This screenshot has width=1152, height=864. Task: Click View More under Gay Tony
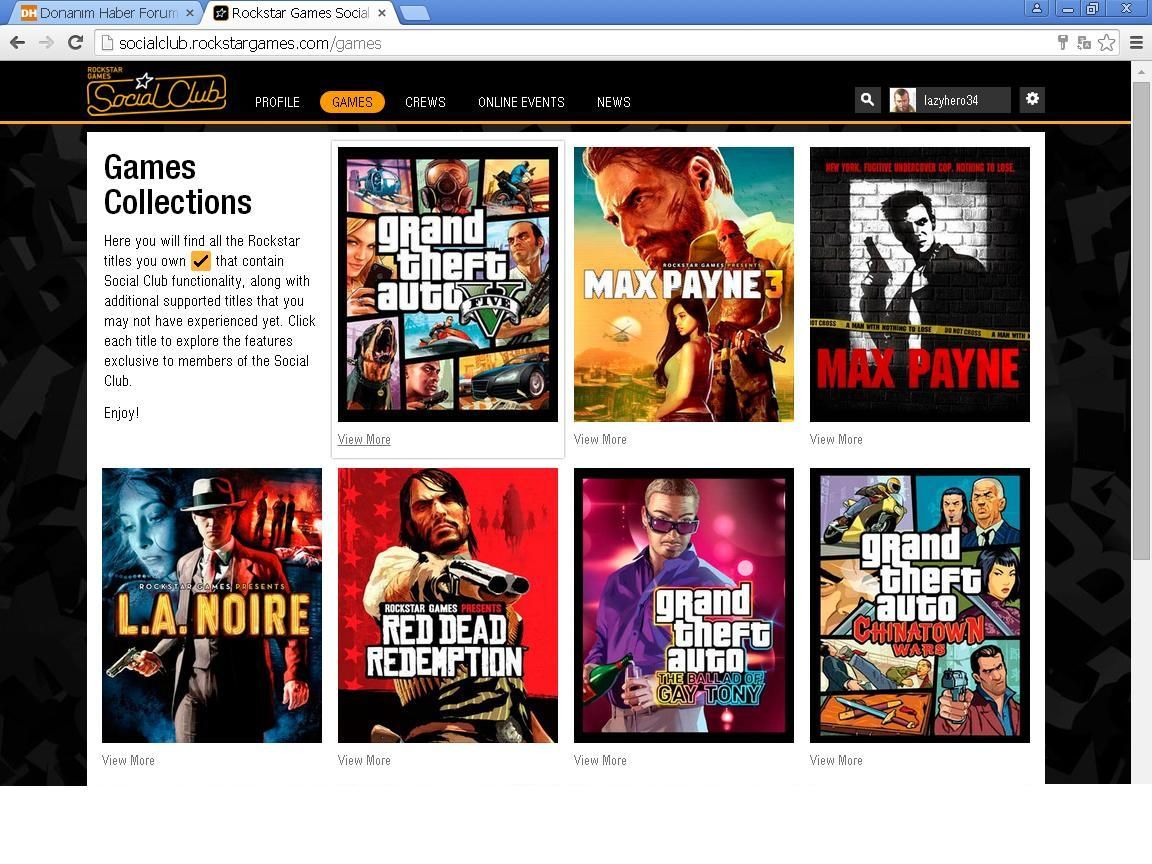click(x=600, y=760)
